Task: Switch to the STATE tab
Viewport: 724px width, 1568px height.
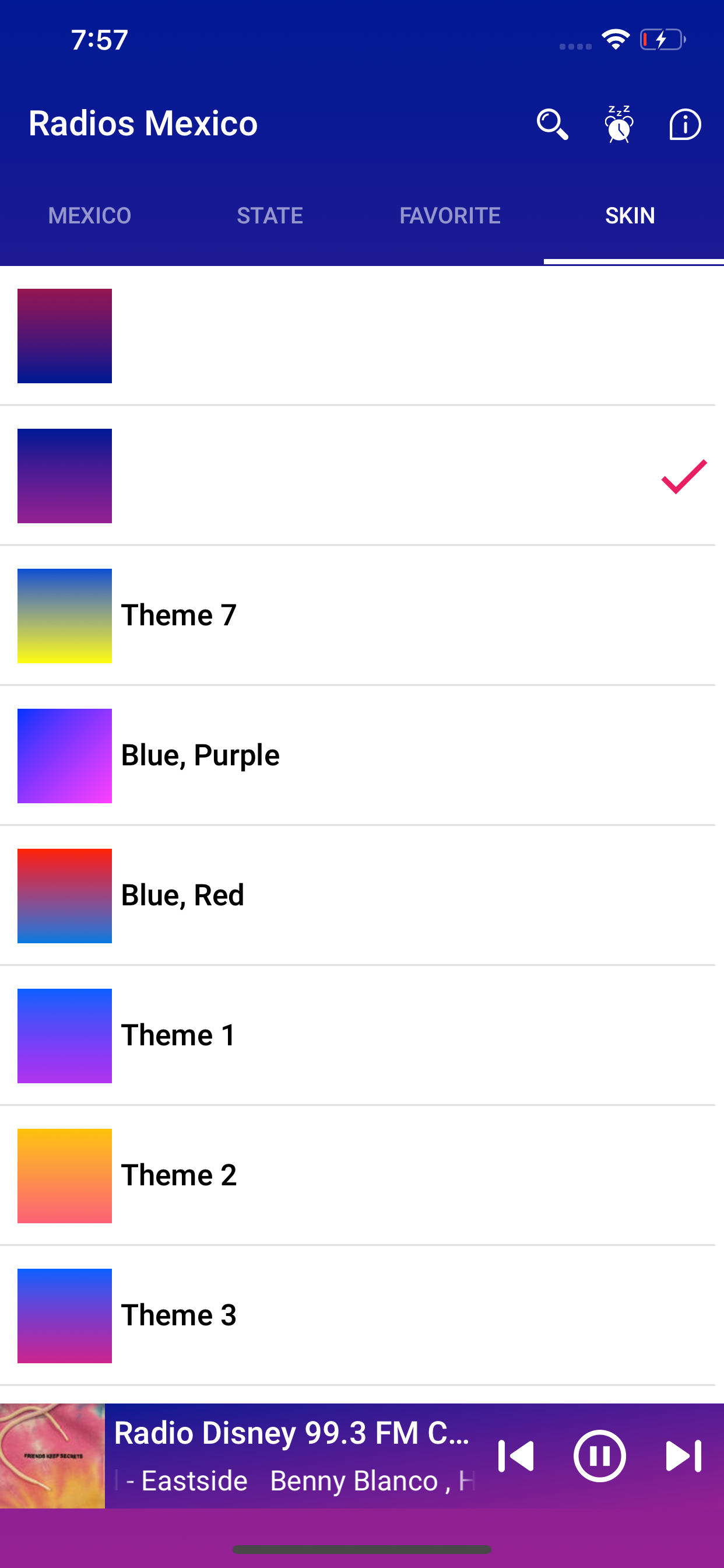Action: [269, 215]
